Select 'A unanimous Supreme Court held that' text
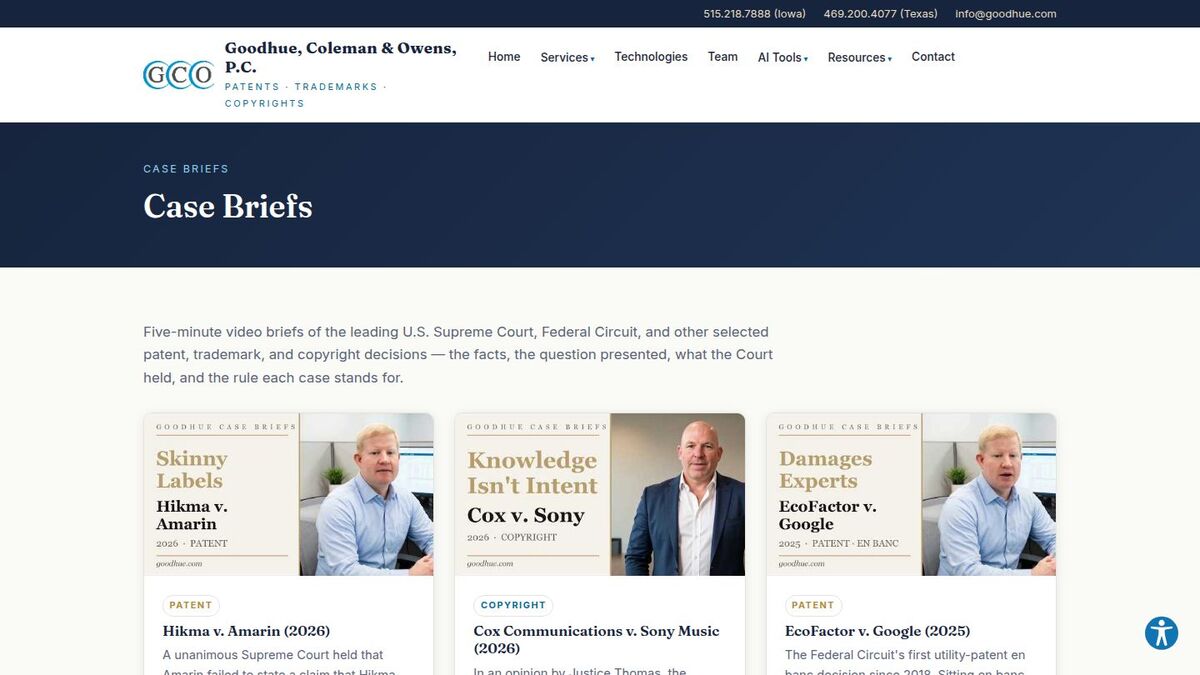The width and height of the screenshot is (1200, 675). click(x=273, y=655)
